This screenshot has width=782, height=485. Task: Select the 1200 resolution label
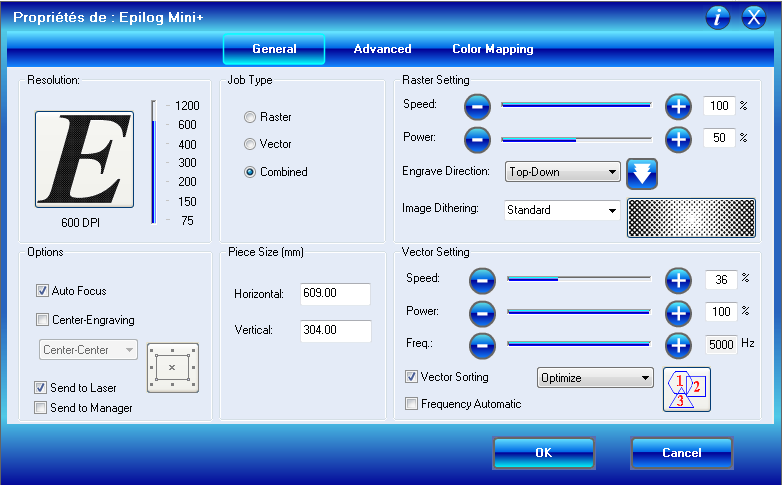(x=187, y=106)
